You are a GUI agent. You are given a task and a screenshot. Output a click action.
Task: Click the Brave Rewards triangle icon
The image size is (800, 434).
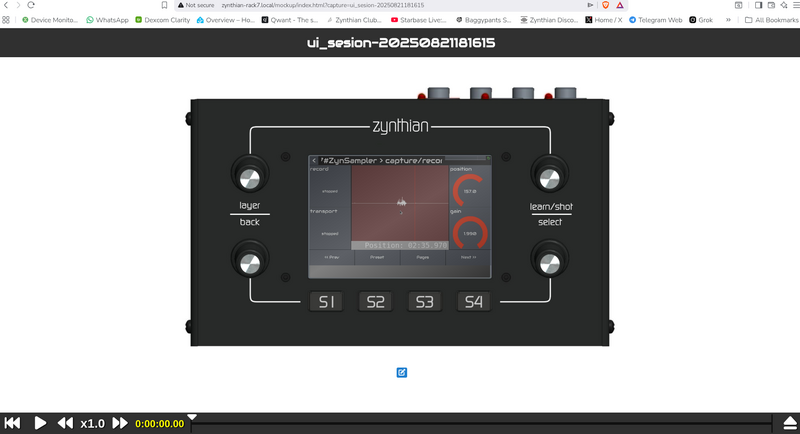619,5
